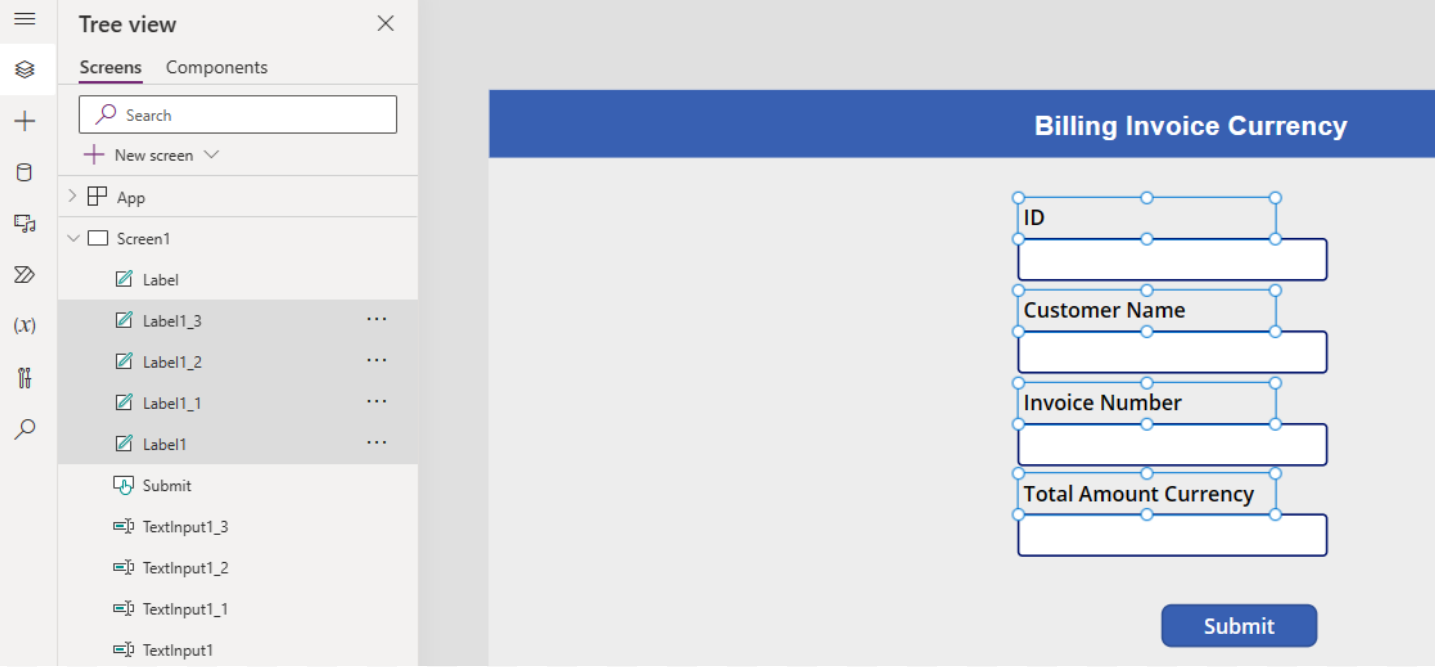Image resolution: width=1435 pixels, height=667 pixels.
Task: Open the Advanced tools icon
Action: tap(25, 377)
